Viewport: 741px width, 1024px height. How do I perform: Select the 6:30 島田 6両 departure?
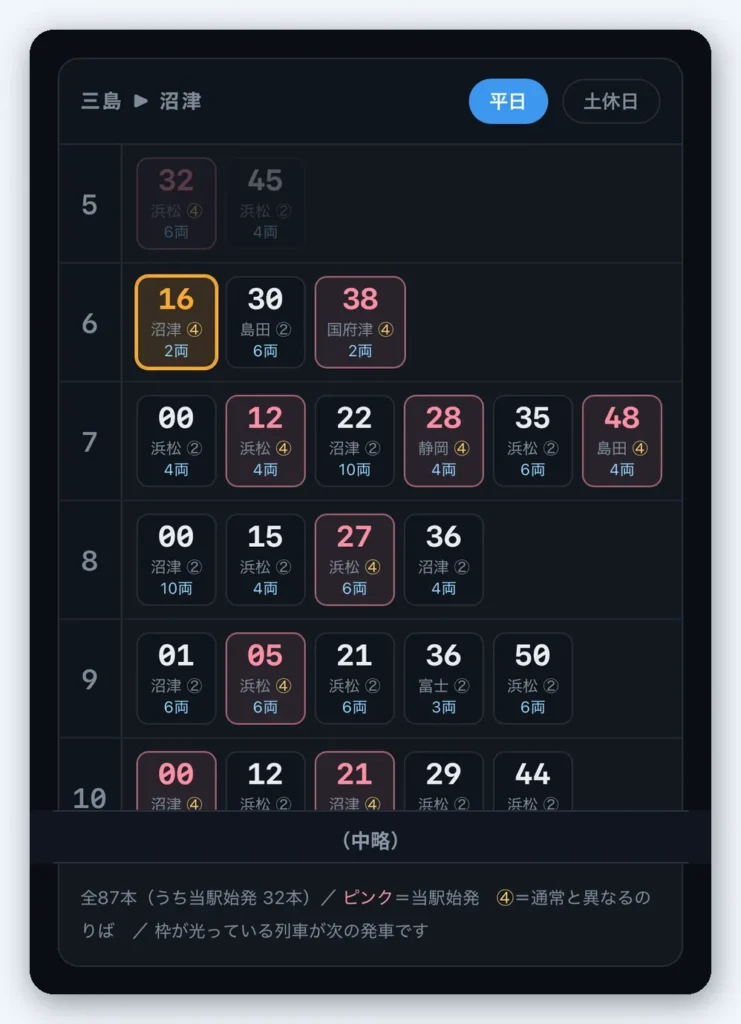point(265,323)
